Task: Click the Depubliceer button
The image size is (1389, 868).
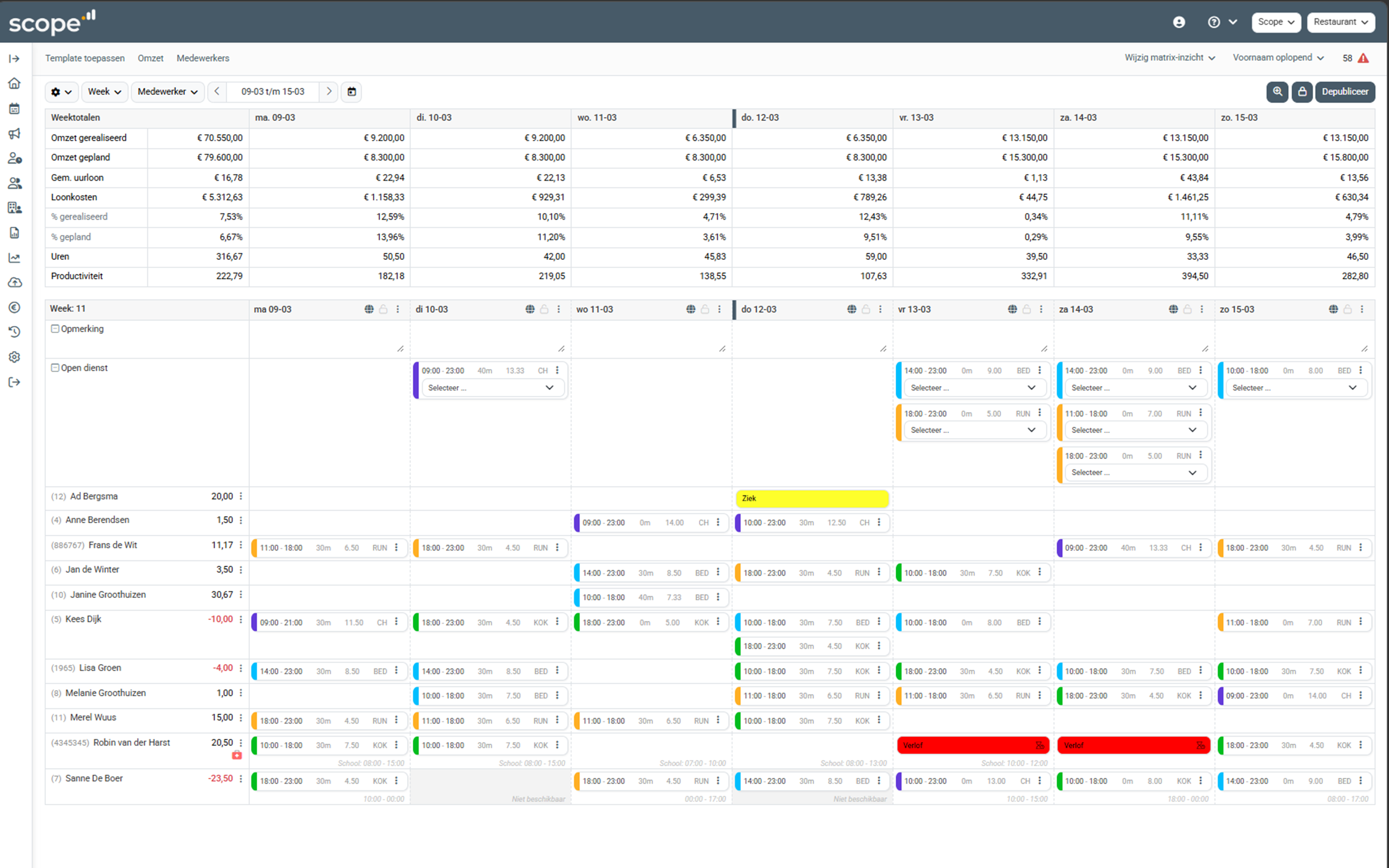Action: pyautogui.click(x=1345, y=92)
